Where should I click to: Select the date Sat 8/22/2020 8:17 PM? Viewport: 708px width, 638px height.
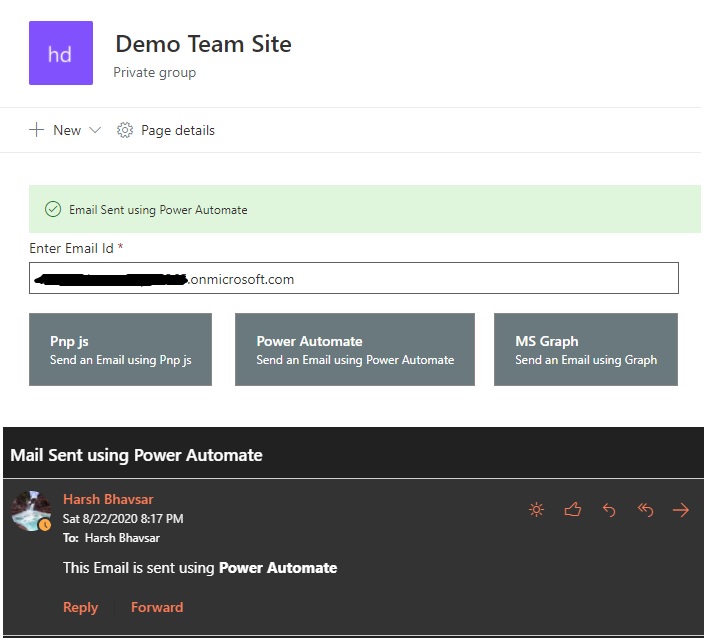pos(123,519)
